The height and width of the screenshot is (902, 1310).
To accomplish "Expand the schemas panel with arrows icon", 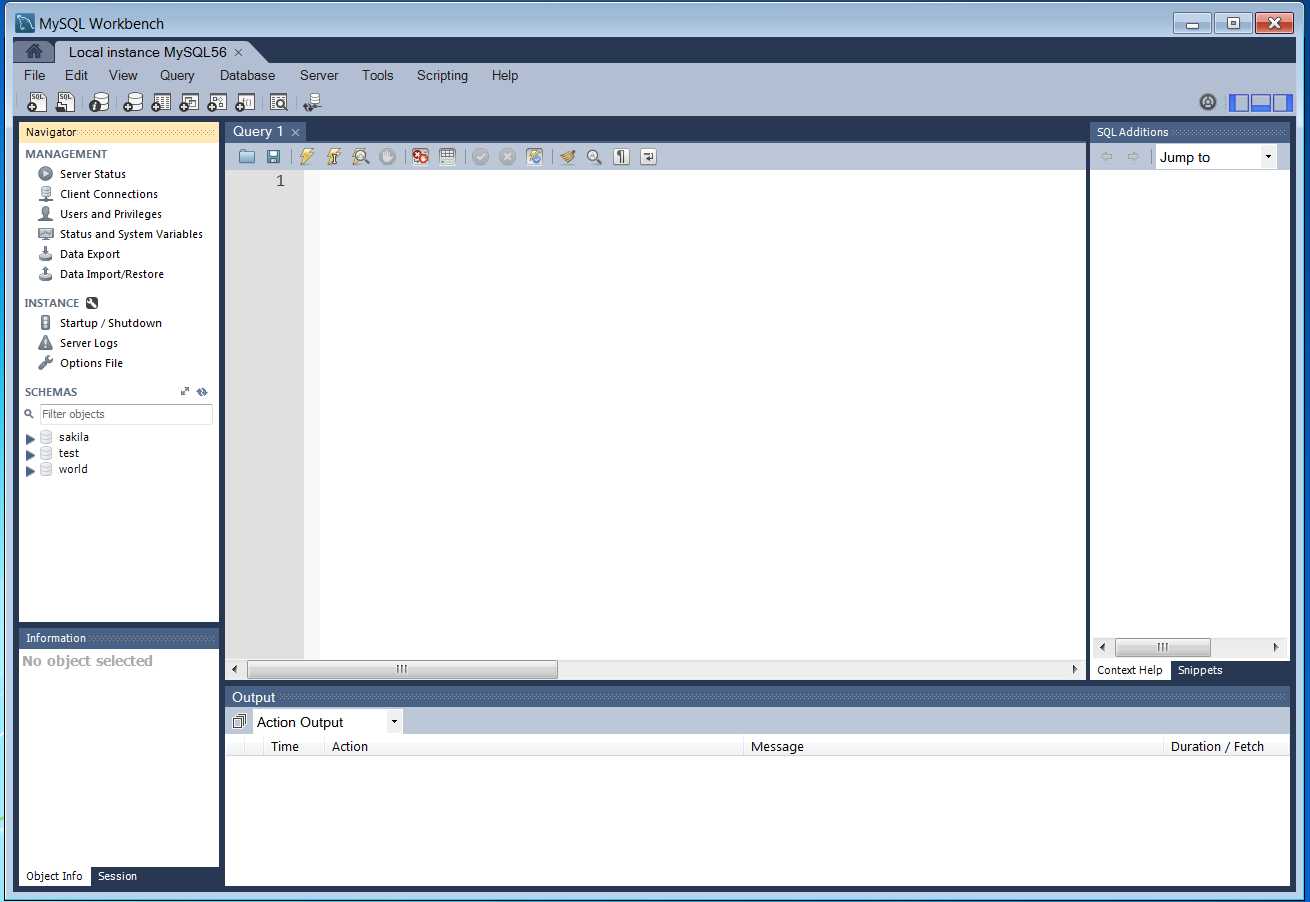I will point(185,392).
